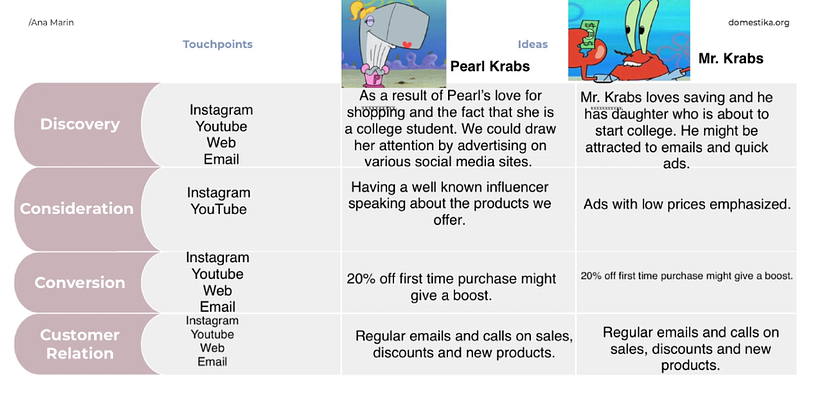Viewport: 820px width, 400px height.
Task: Select Mr. Krabs small 20% off text
Action: [x=687, y=276]
